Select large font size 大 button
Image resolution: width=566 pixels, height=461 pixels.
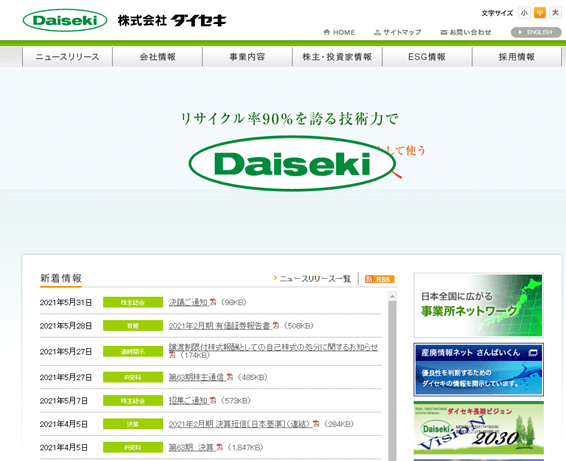pos(555,13)
